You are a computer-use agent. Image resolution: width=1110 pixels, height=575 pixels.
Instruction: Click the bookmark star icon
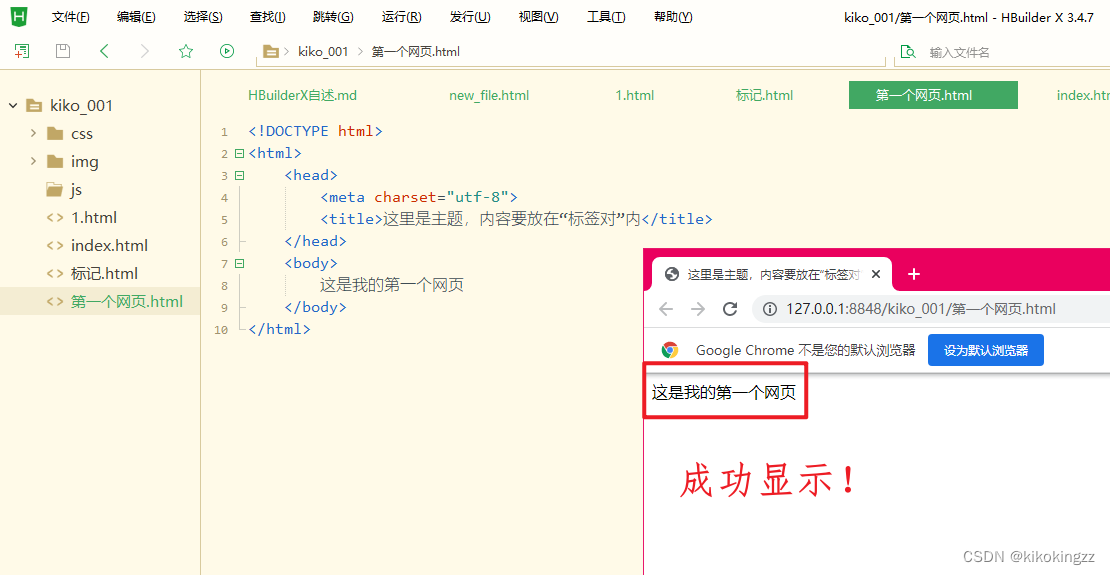click(x=185, y=51)
